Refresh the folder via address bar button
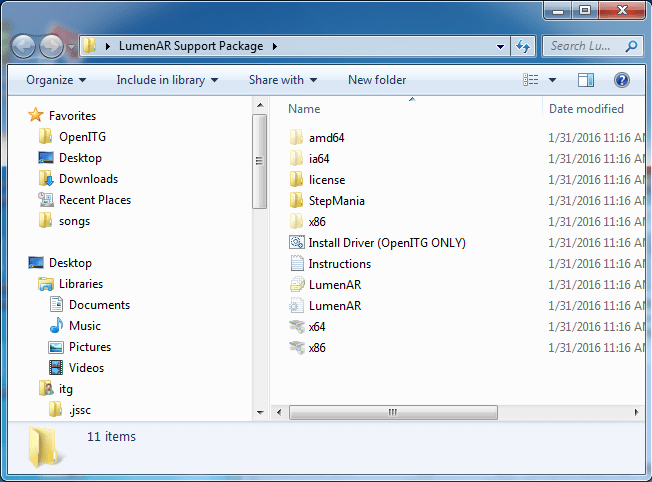Screen dimensions: 652x482 (x=523, y=46)
